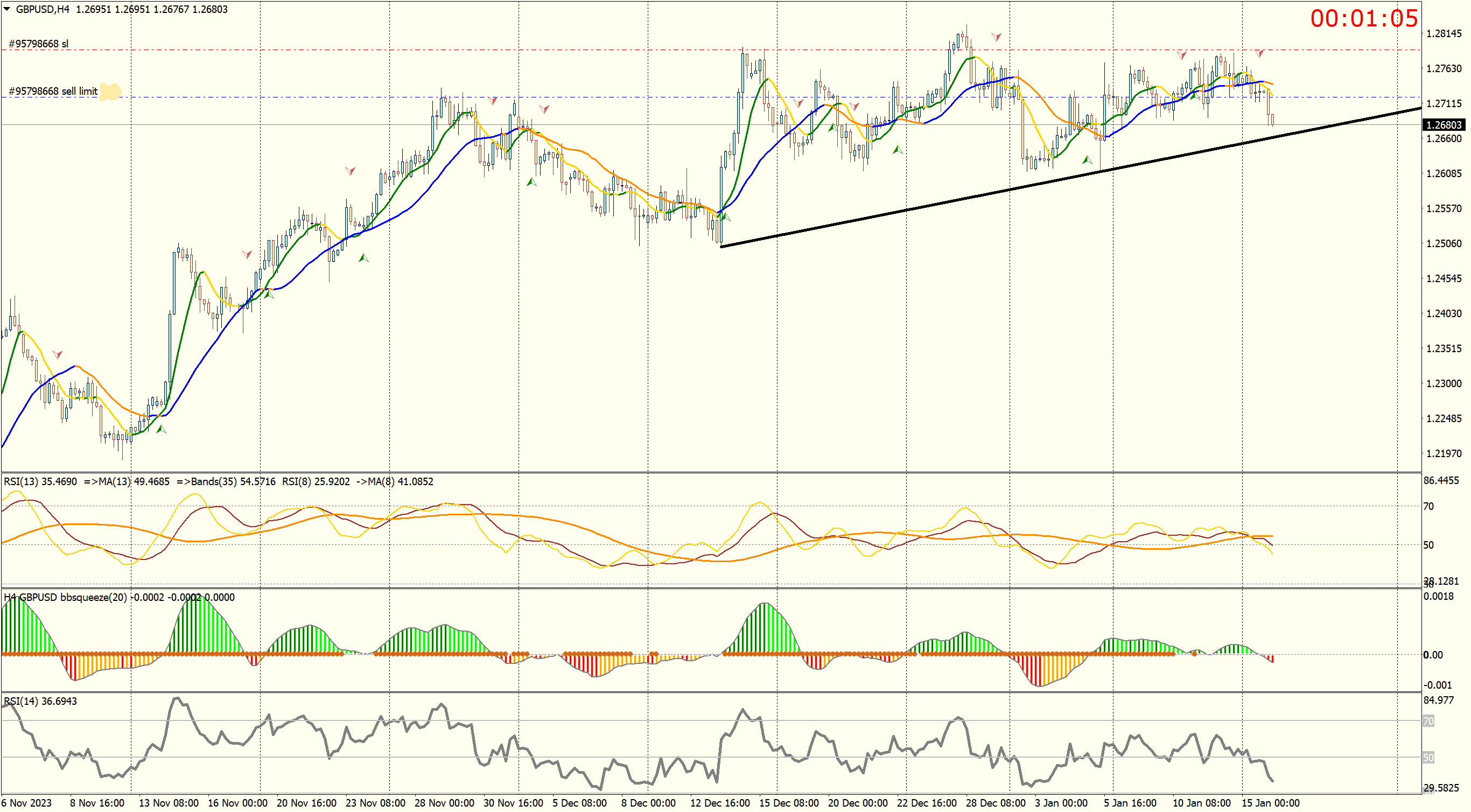Click the green buy arrow at the trendline start
This screenshot has width=1471, height=812.
[x=726, y=217]
